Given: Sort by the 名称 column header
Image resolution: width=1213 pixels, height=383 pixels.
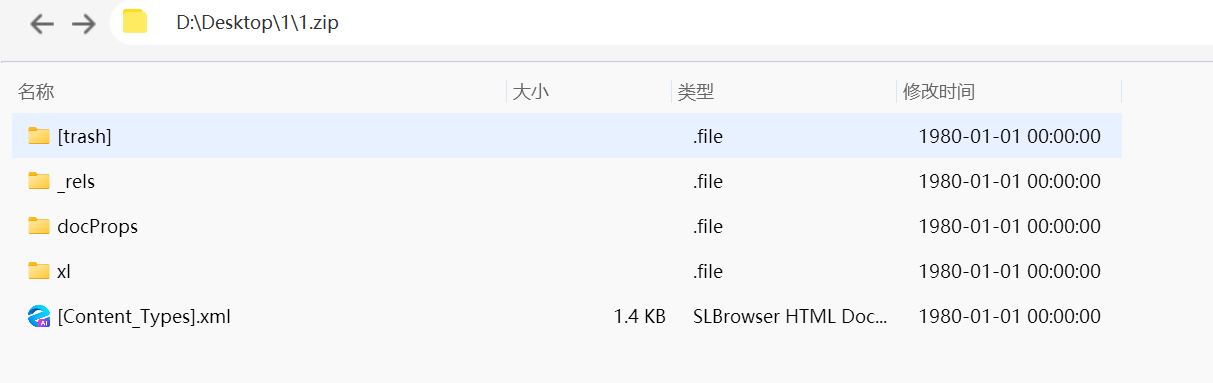Looking at the screenshot, I should click(x=36, y=92).
